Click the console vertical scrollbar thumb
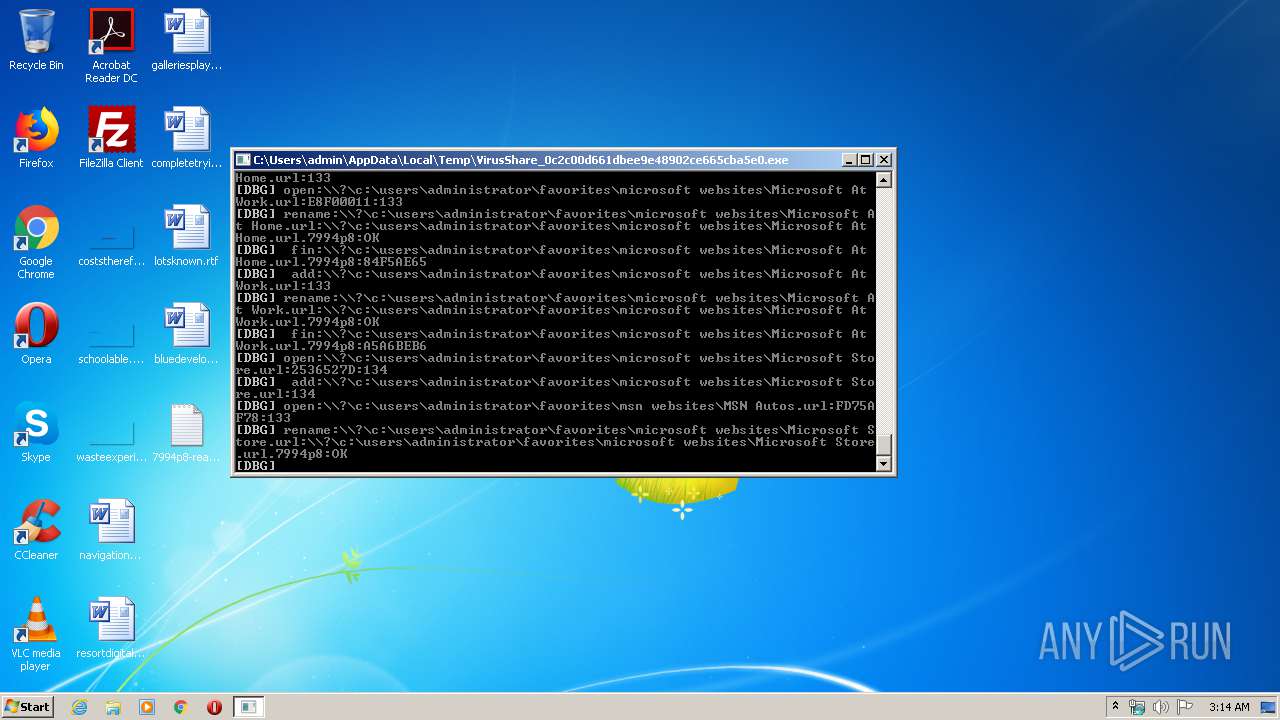 click(x=883, y=444)
